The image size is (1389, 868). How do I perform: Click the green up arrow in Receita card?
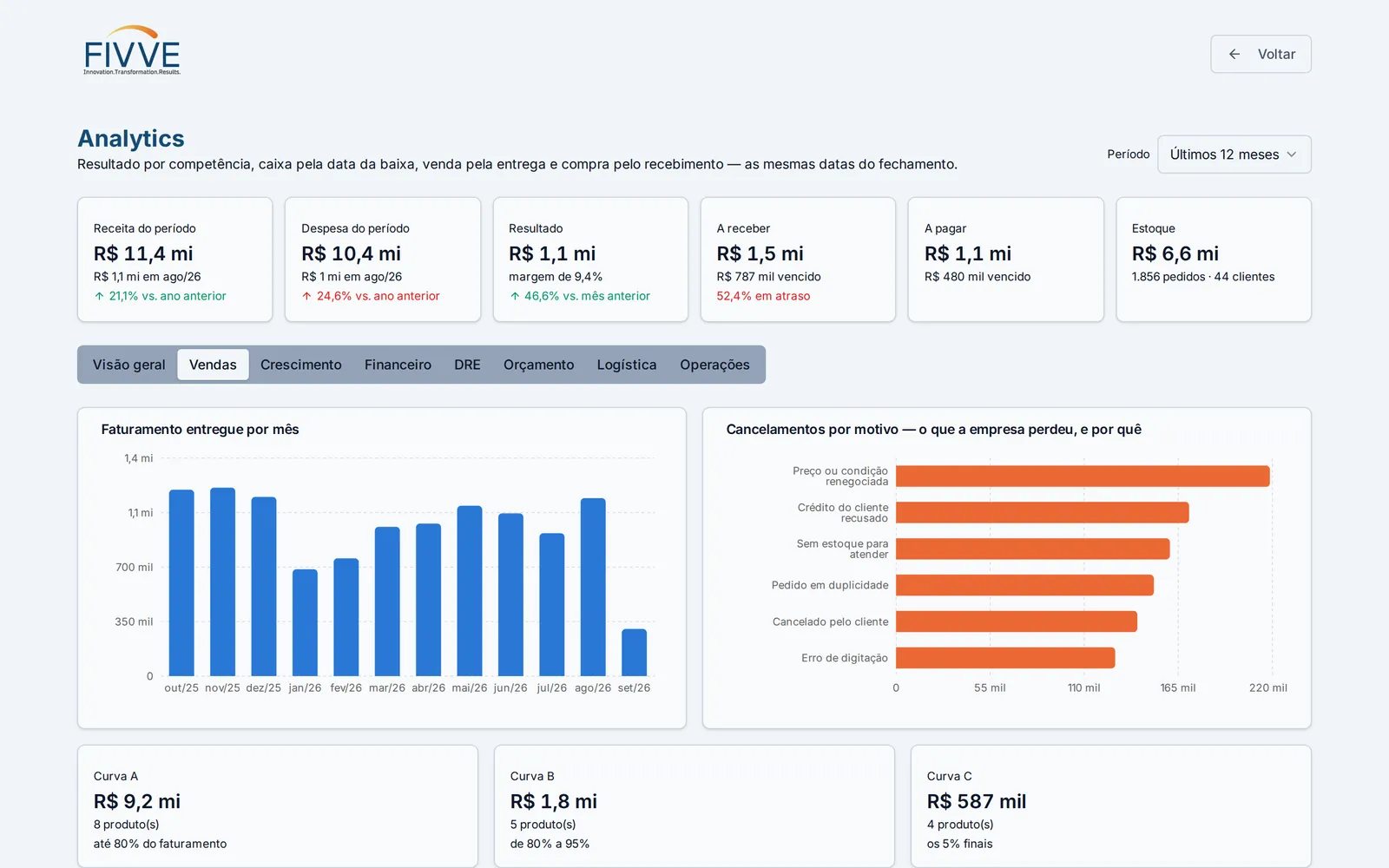point(99,296)
